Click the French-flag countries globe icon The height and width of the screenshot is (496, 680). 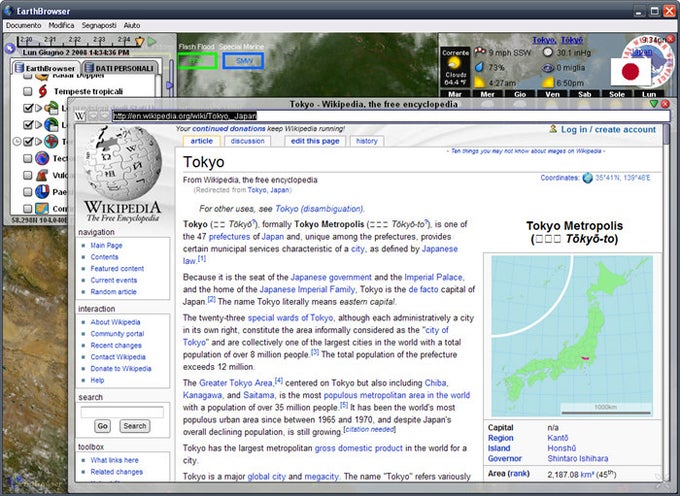[42, 192]
